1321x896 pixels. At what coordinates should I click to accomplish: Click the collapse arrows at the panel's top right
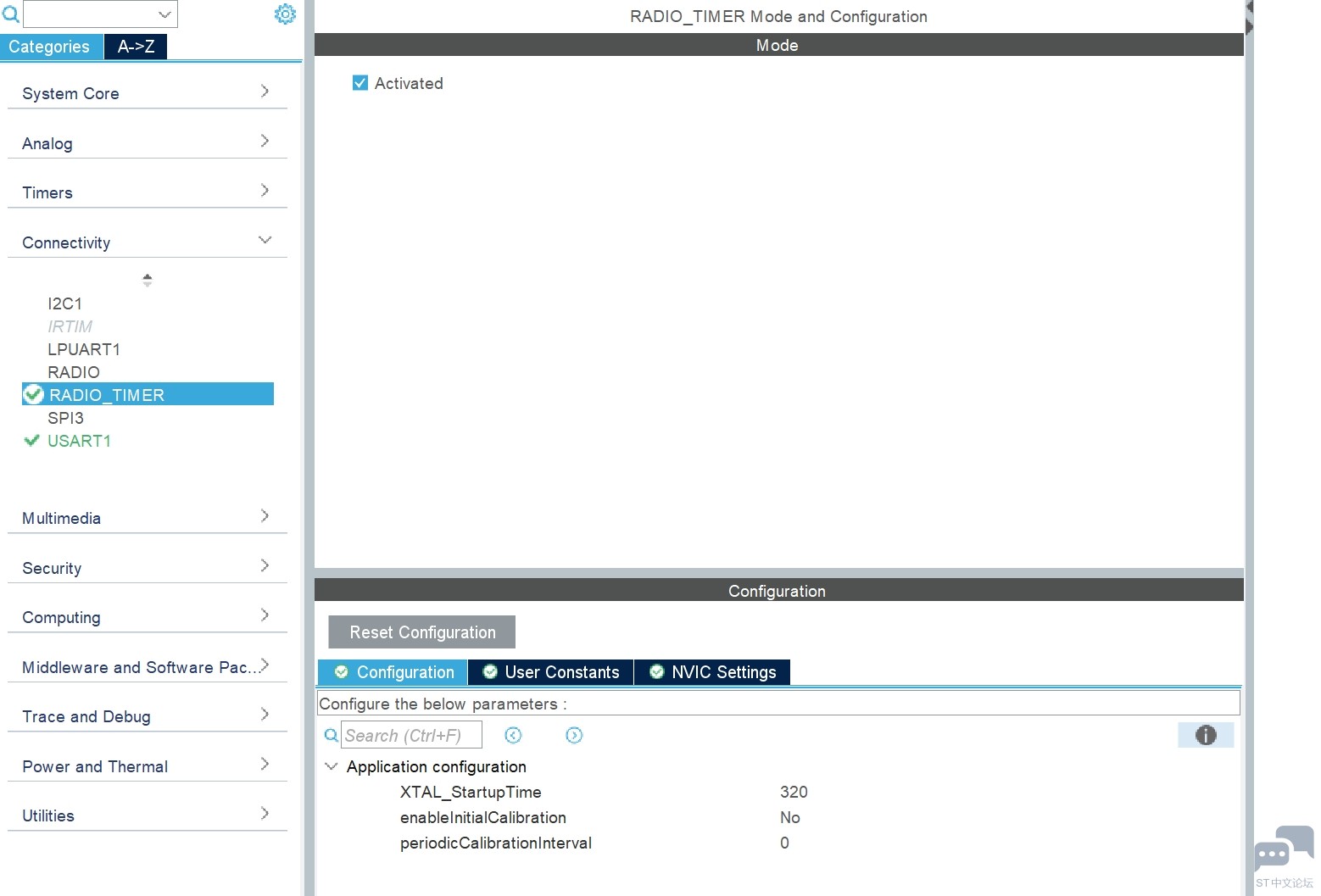click(x=1249, y=17)
